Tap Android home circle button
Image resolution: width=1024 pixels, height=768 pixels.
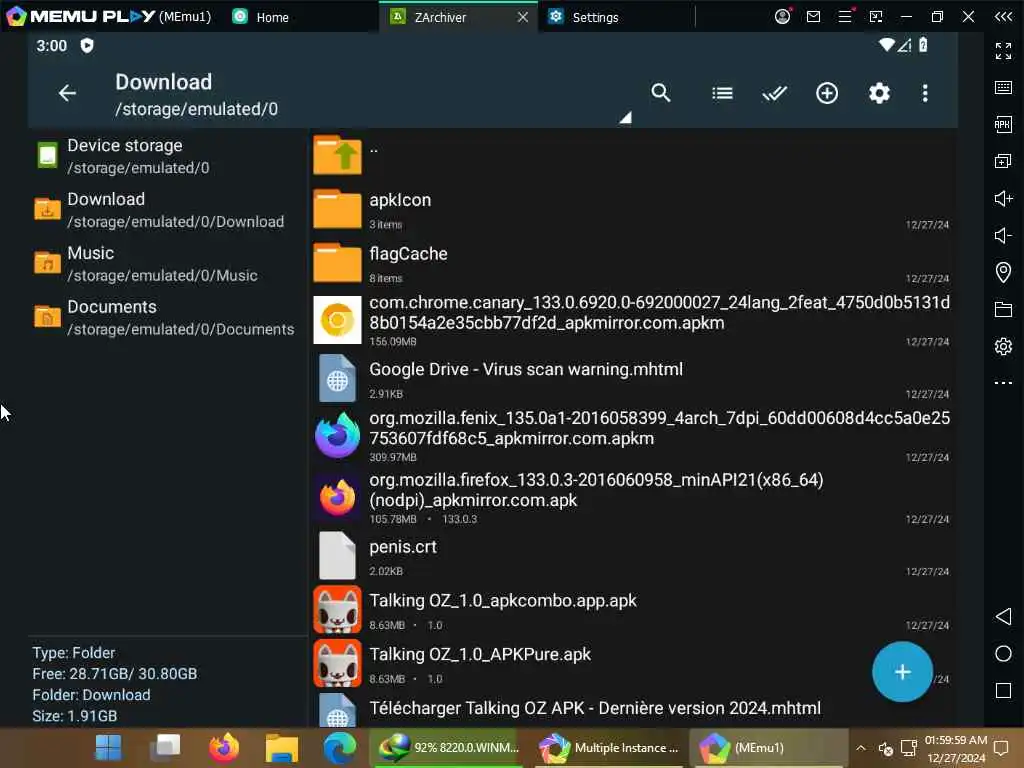click(1003, 654)
